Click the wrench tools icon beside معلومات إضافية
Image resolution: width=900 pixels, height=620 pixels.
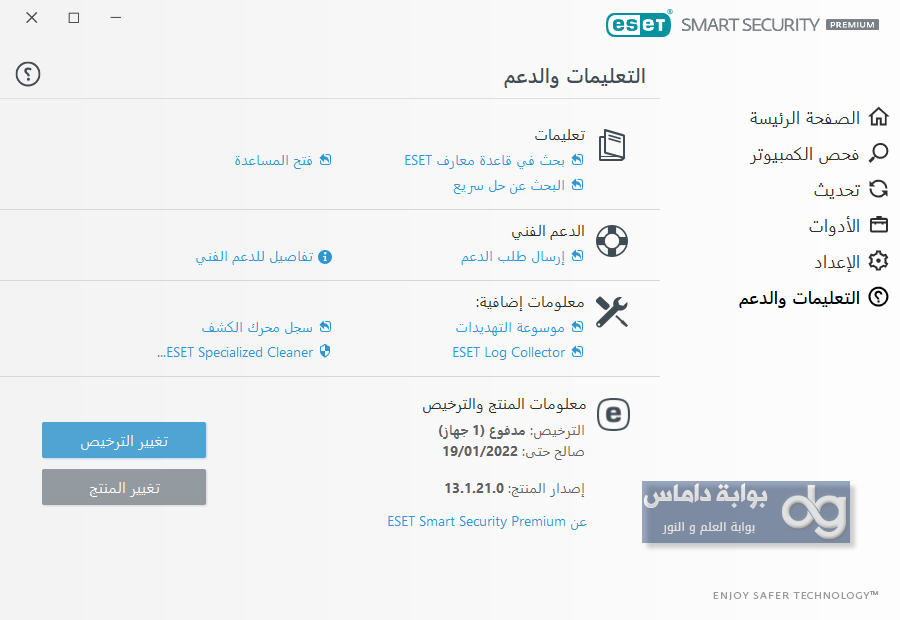point(612,312)
